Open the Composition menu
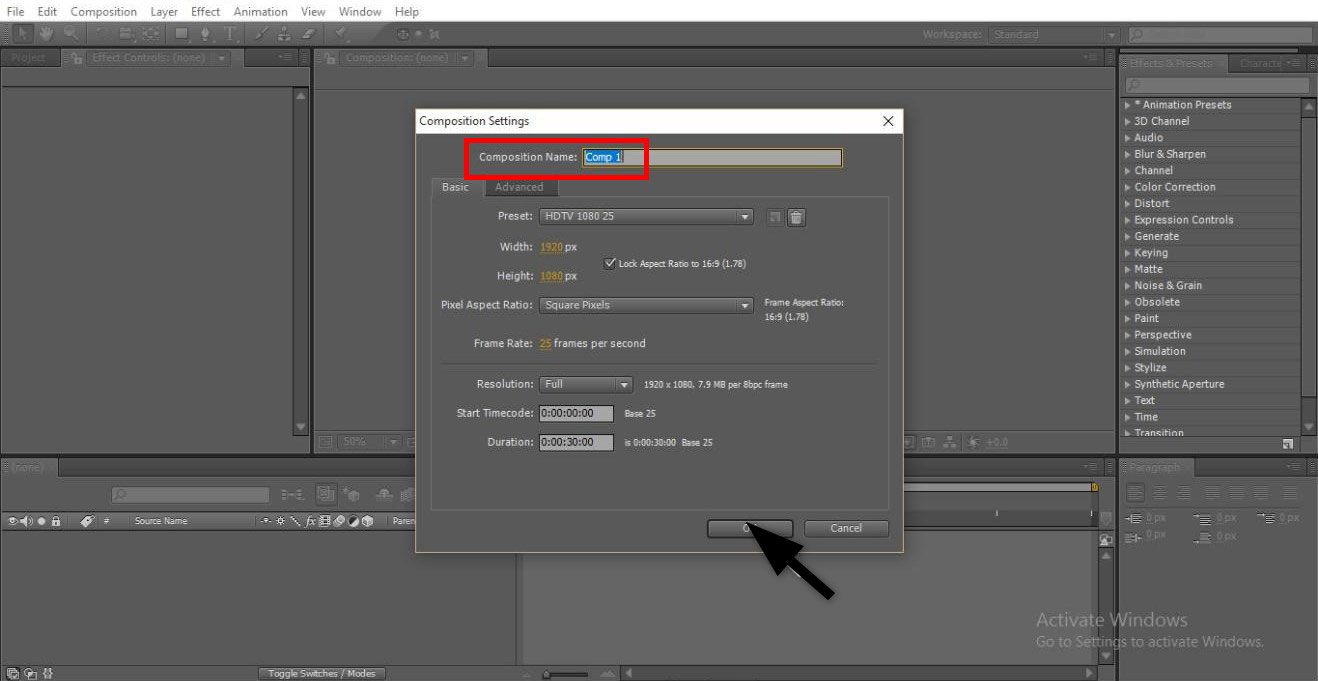Image resolution: width=1318 pixels, height=681 pixels. tap(104, 11)
